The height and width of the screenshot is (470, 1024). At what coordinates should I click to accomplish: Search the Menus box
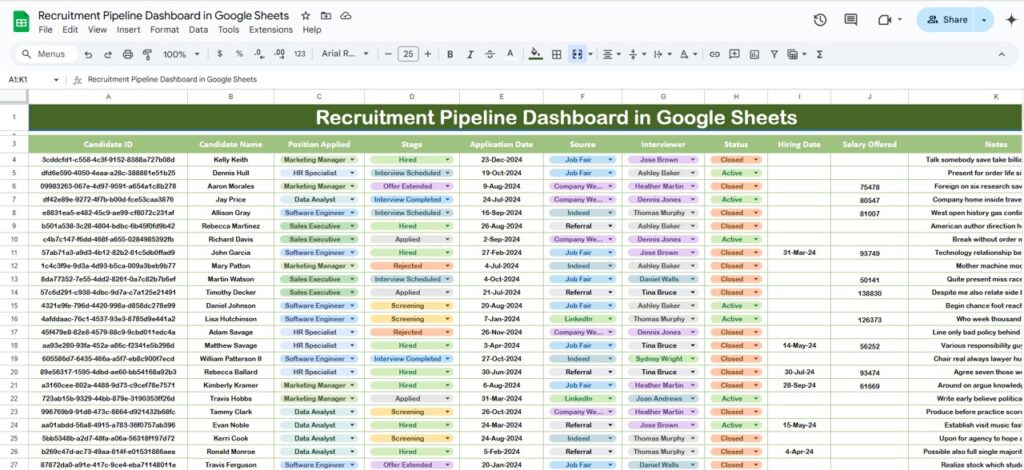[x=46, y=54]
